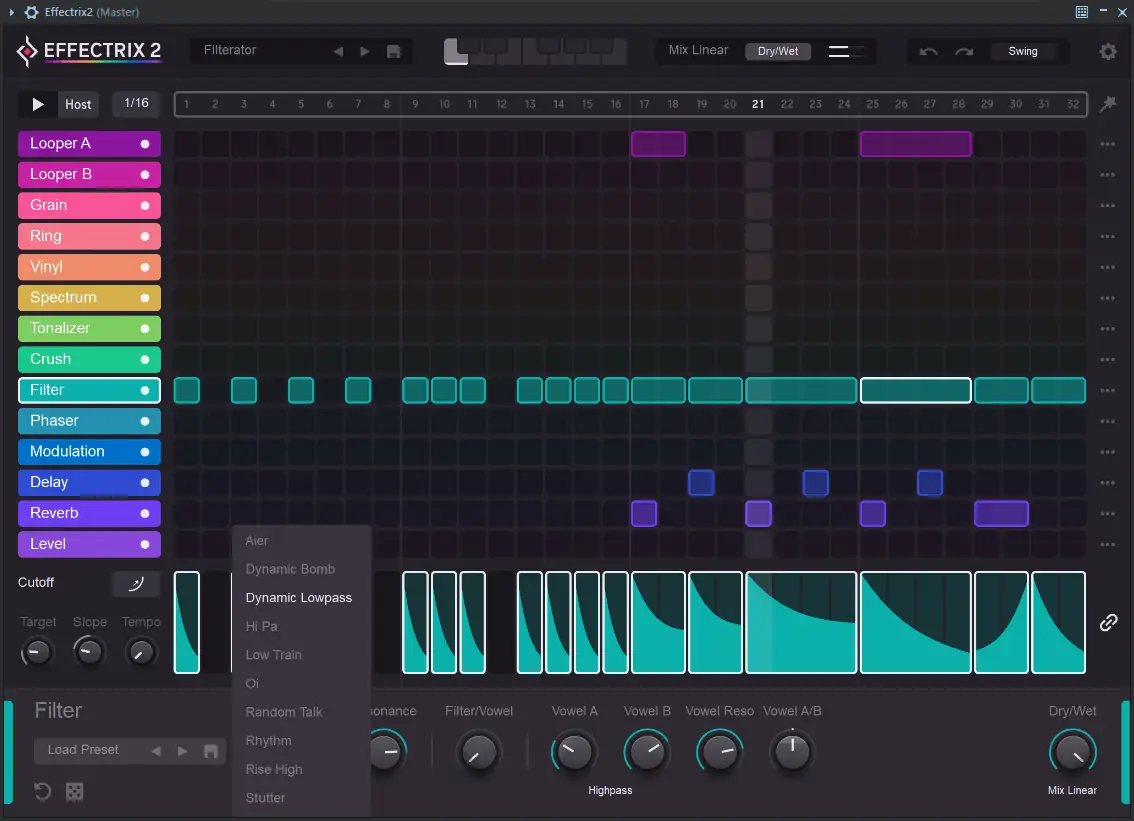
Task: Click the Slope knob
Action: pos(89,652)
